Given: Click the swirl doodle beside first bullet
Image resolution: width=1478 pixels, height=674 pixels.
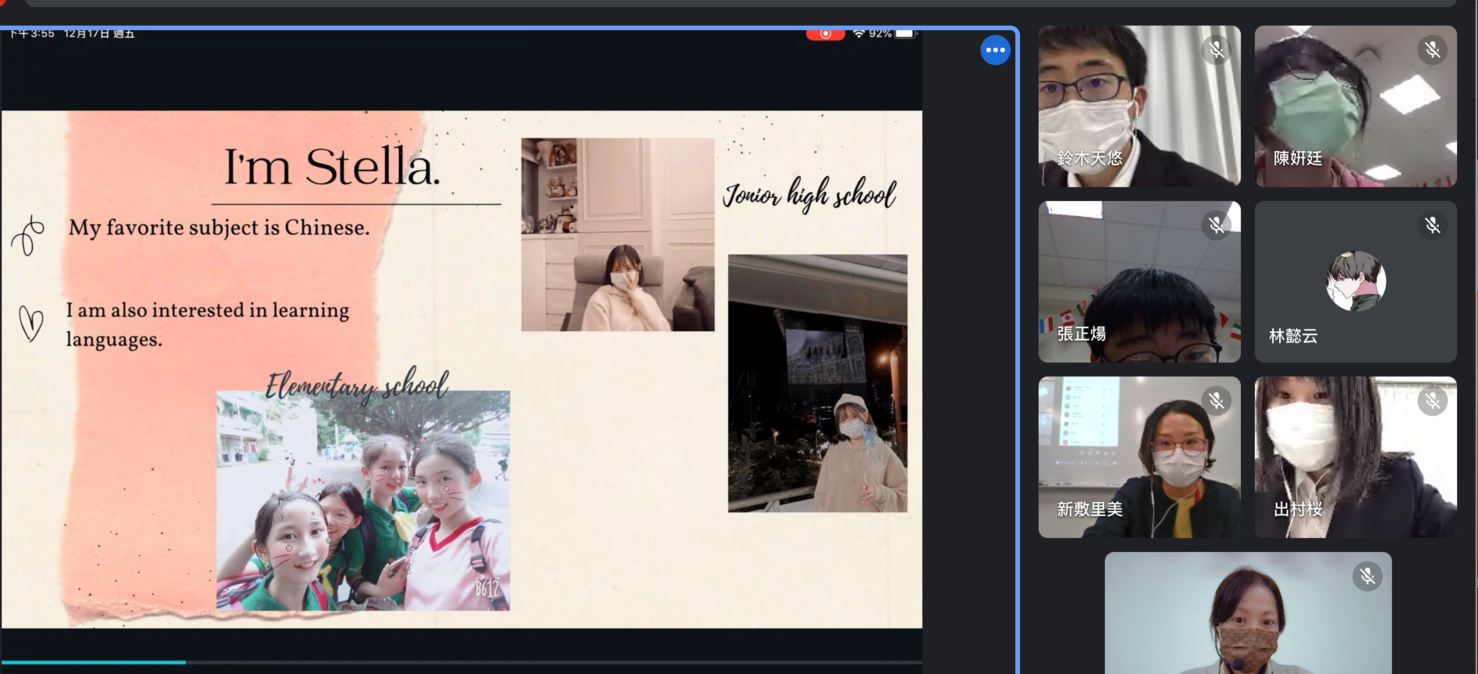Looking at the screenshot, I should click(x=28, y=236).
